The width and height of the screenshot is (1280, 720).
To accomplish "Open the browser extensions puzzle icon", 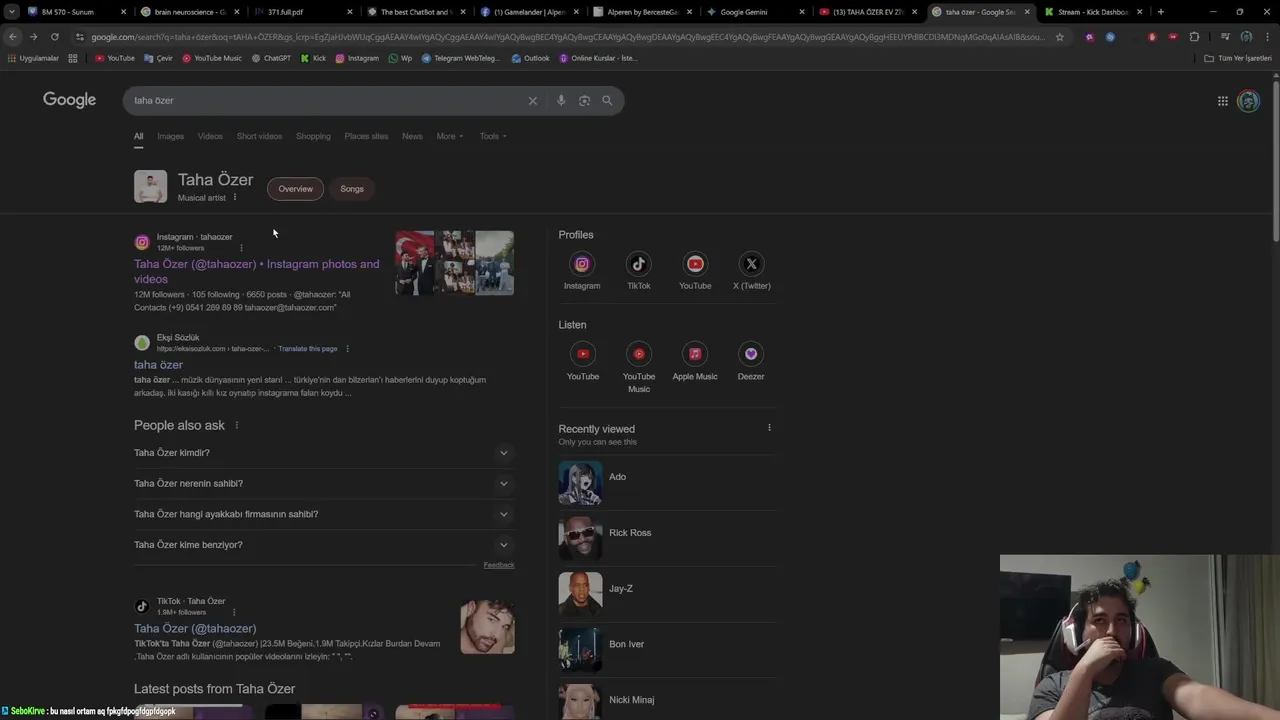I will [1194, 37].
